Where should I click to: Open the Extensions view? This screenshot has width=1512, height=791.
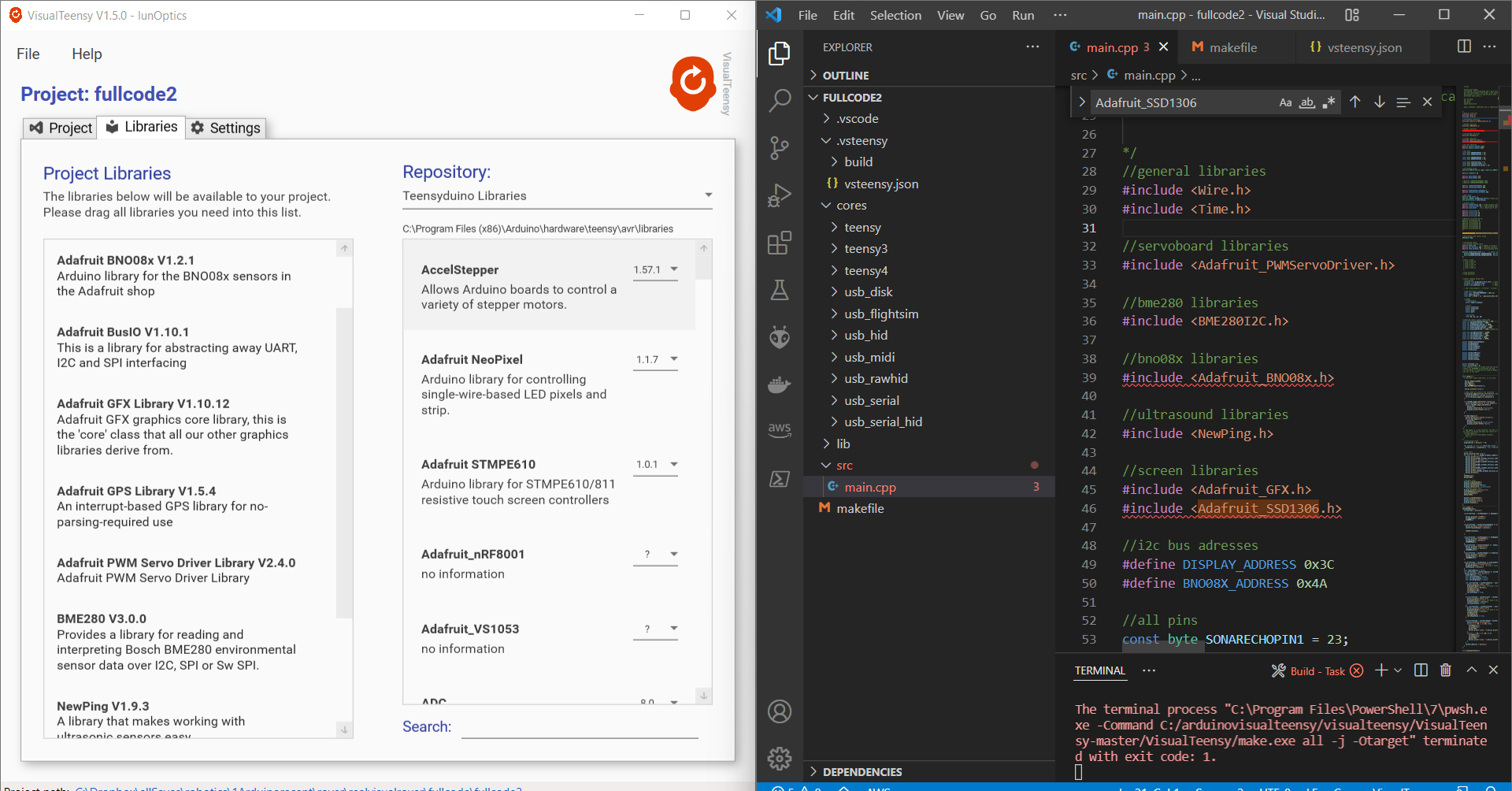[779, 243]
